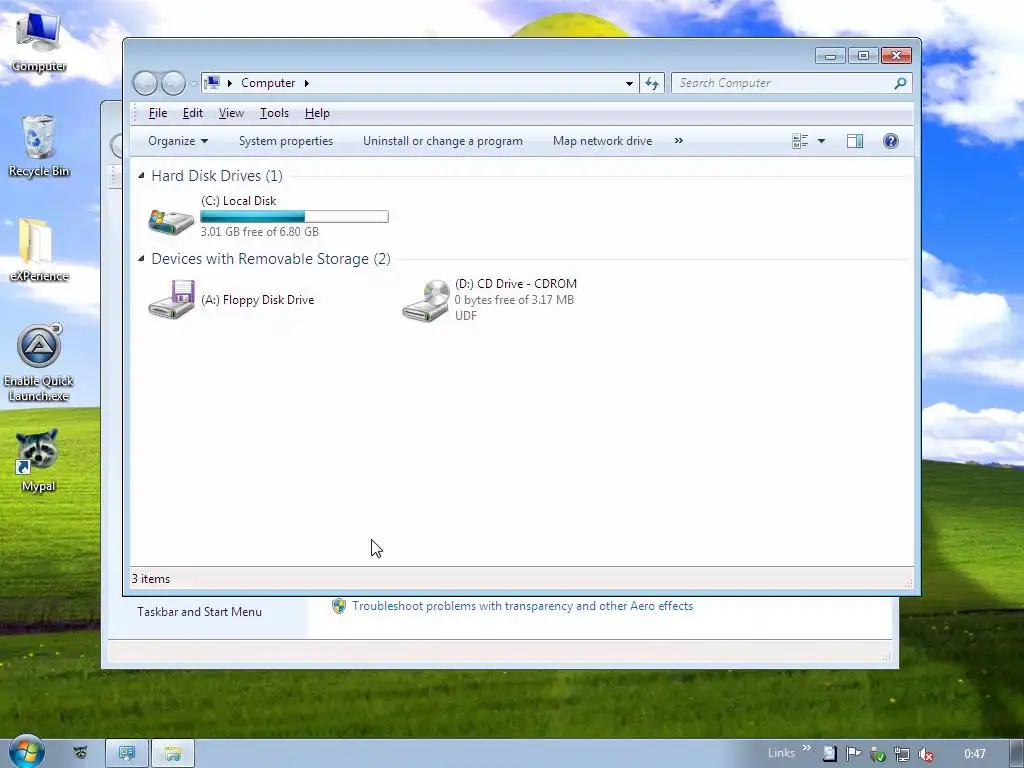Click the search magnifier icon
This screenshot has width=1024, height=768.
(900, 83)
